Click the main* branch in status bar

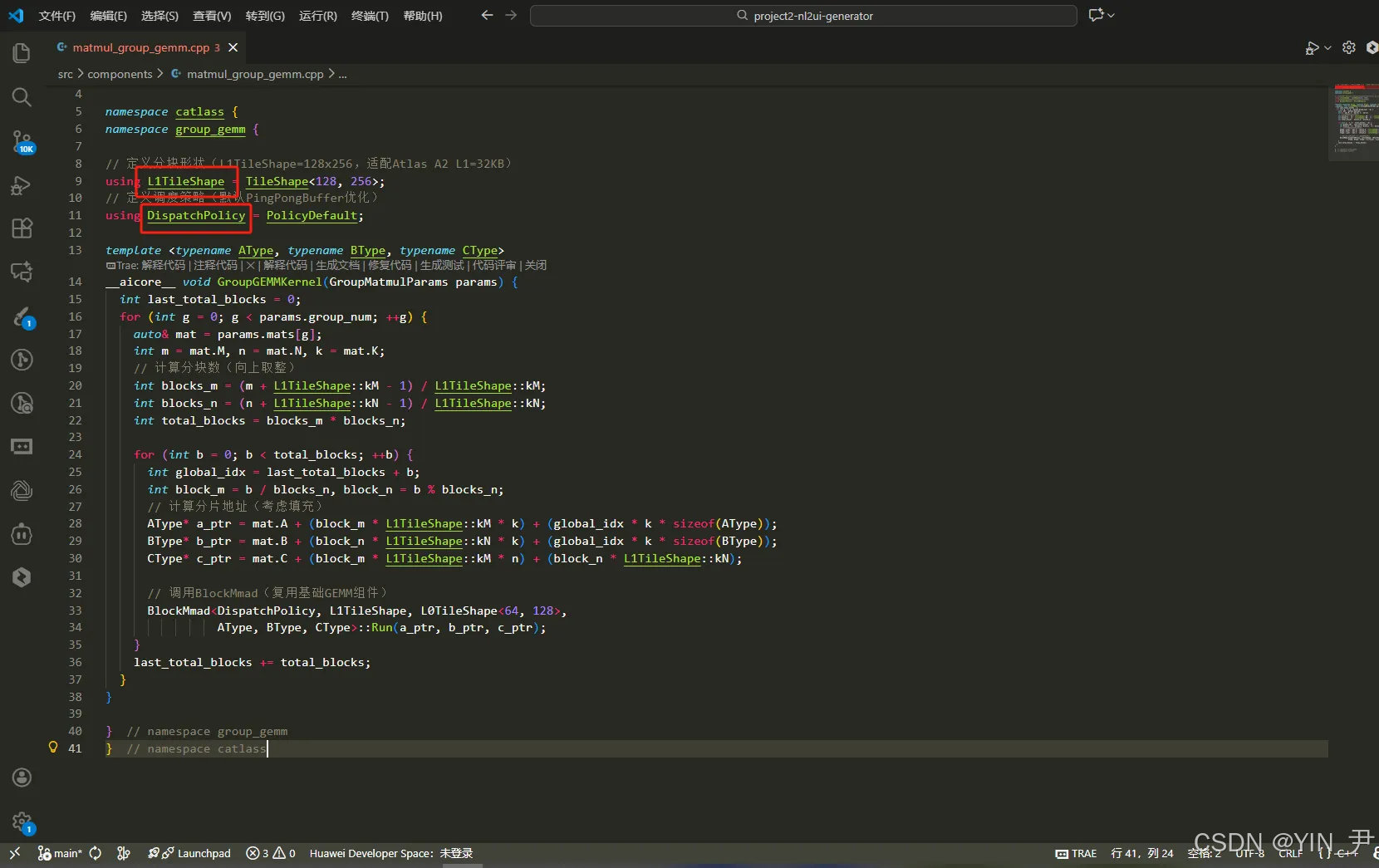pos(60,853)
